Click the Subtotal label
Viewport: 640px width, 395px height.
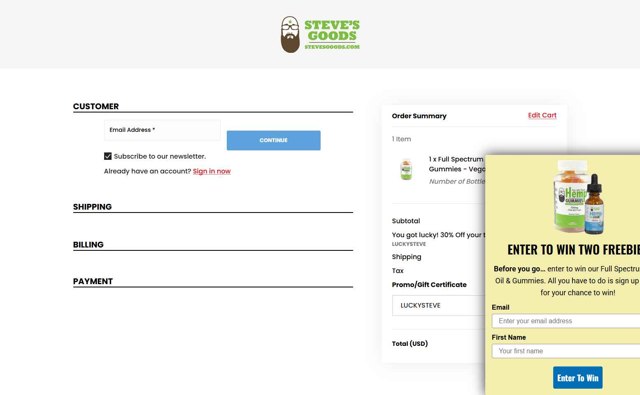click(406, 221)
